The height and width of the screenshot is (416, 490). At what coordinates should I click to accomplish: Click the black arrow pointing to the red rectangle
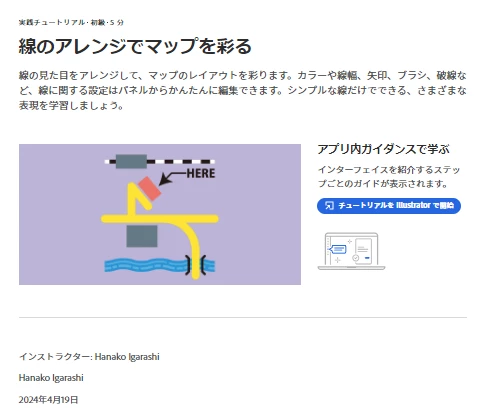pyautogui.click(x=172, y=177)
